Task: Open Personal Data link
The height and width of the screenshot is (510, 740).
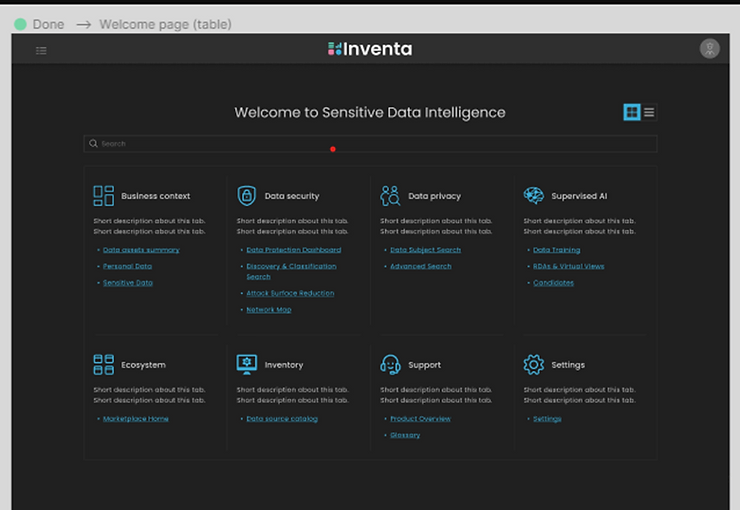Action: click(127, 267)
